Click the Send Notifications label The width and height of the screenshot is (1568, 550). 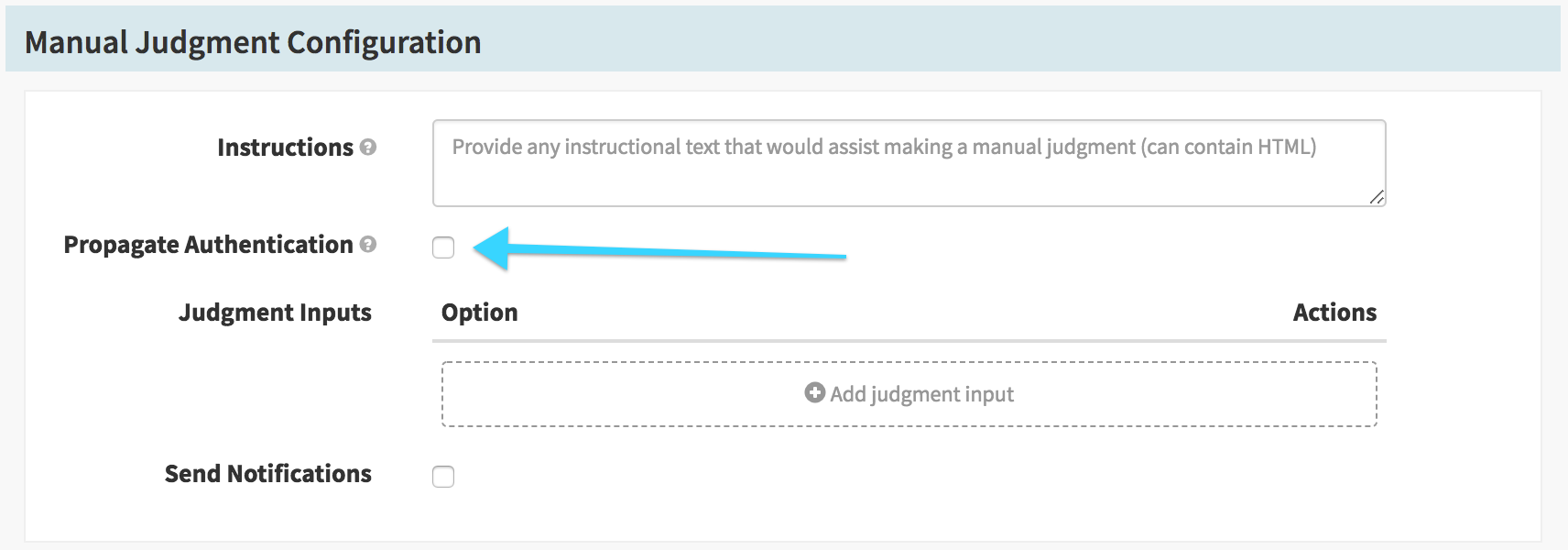click(267, 474)
